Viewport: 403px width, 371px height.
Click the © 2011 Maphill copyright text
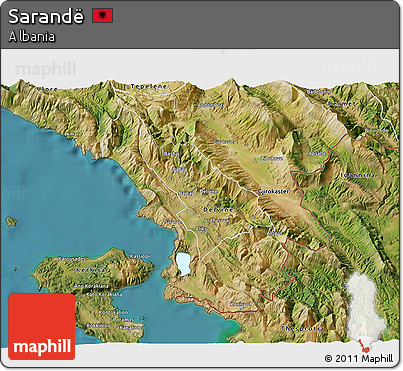click(x=359, y=359)
